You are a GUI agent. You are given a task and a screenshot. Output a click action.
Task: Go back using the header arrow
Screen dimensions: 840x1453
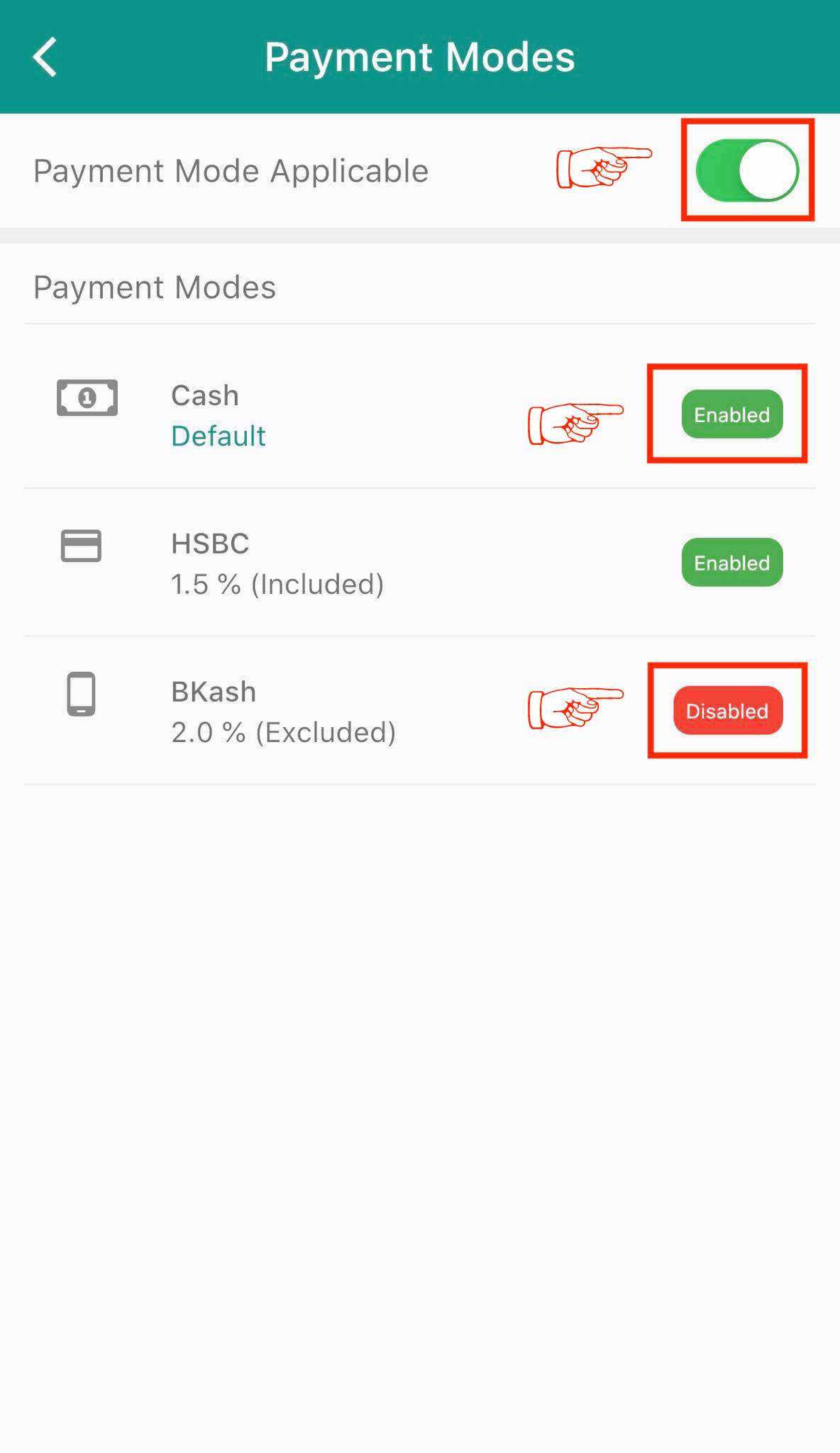(x=45, y=57)
